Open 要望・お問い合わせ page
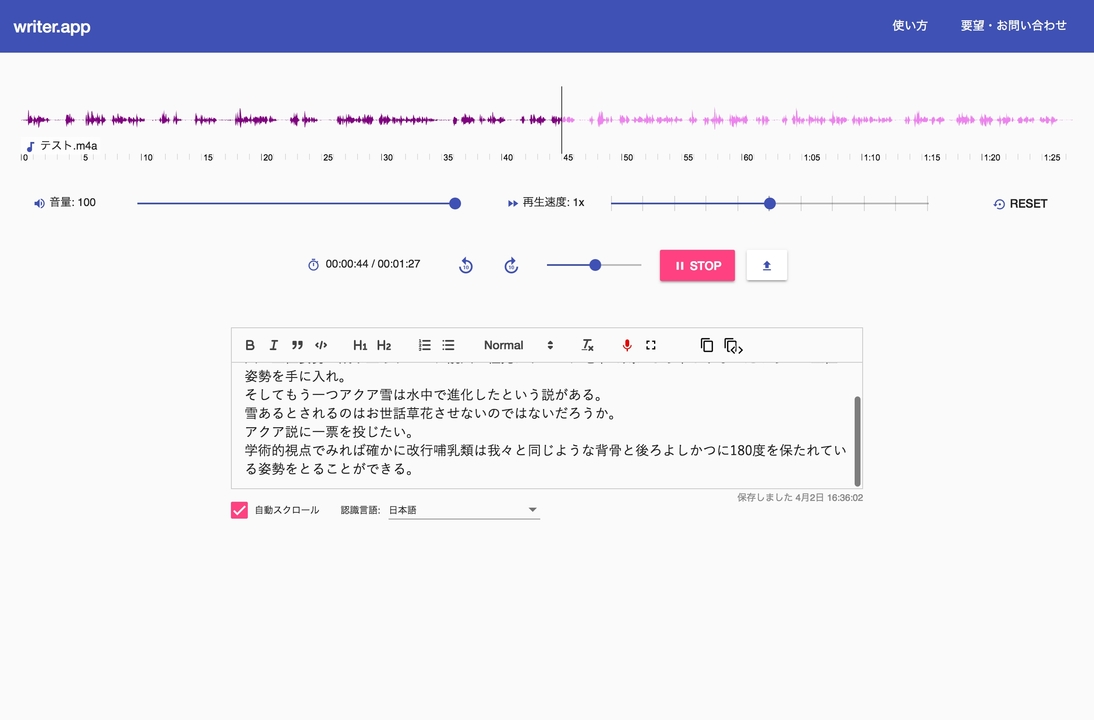Viewport: 1094px width, 720px height. click(x=1013, y=26)
